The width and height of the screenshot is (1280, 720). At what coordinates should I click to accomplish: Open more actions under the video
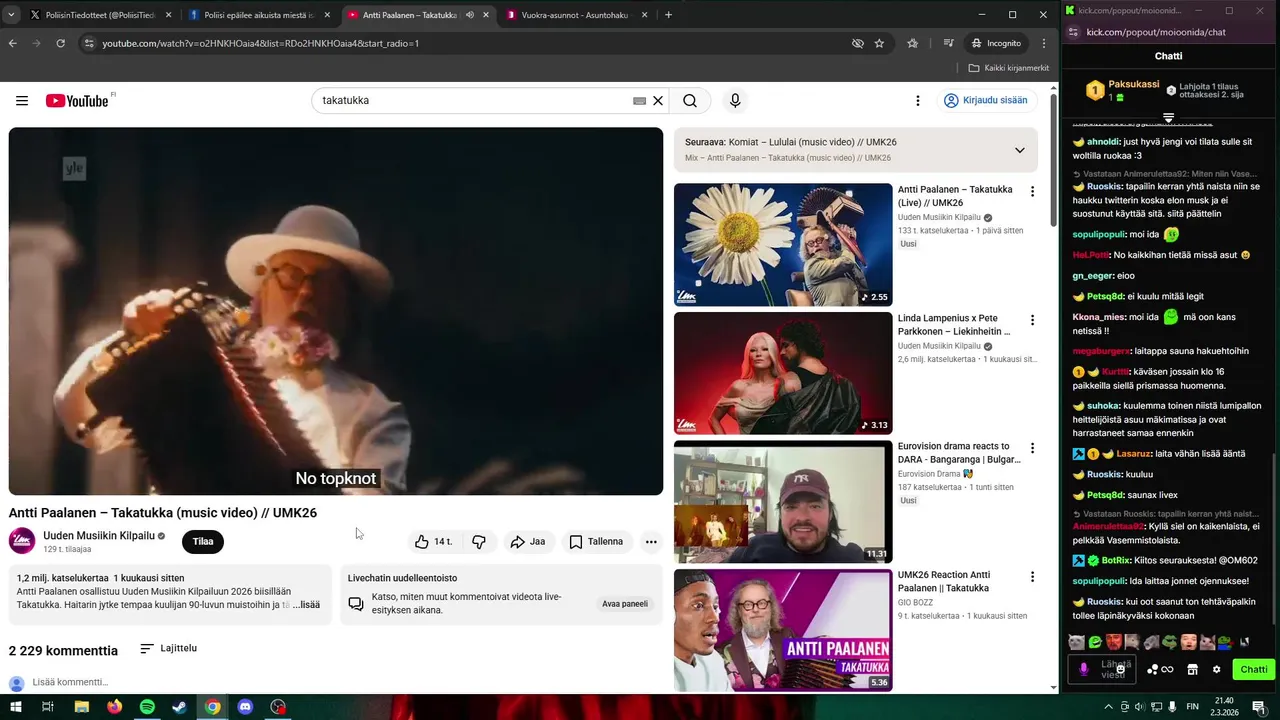coord(651,542)
